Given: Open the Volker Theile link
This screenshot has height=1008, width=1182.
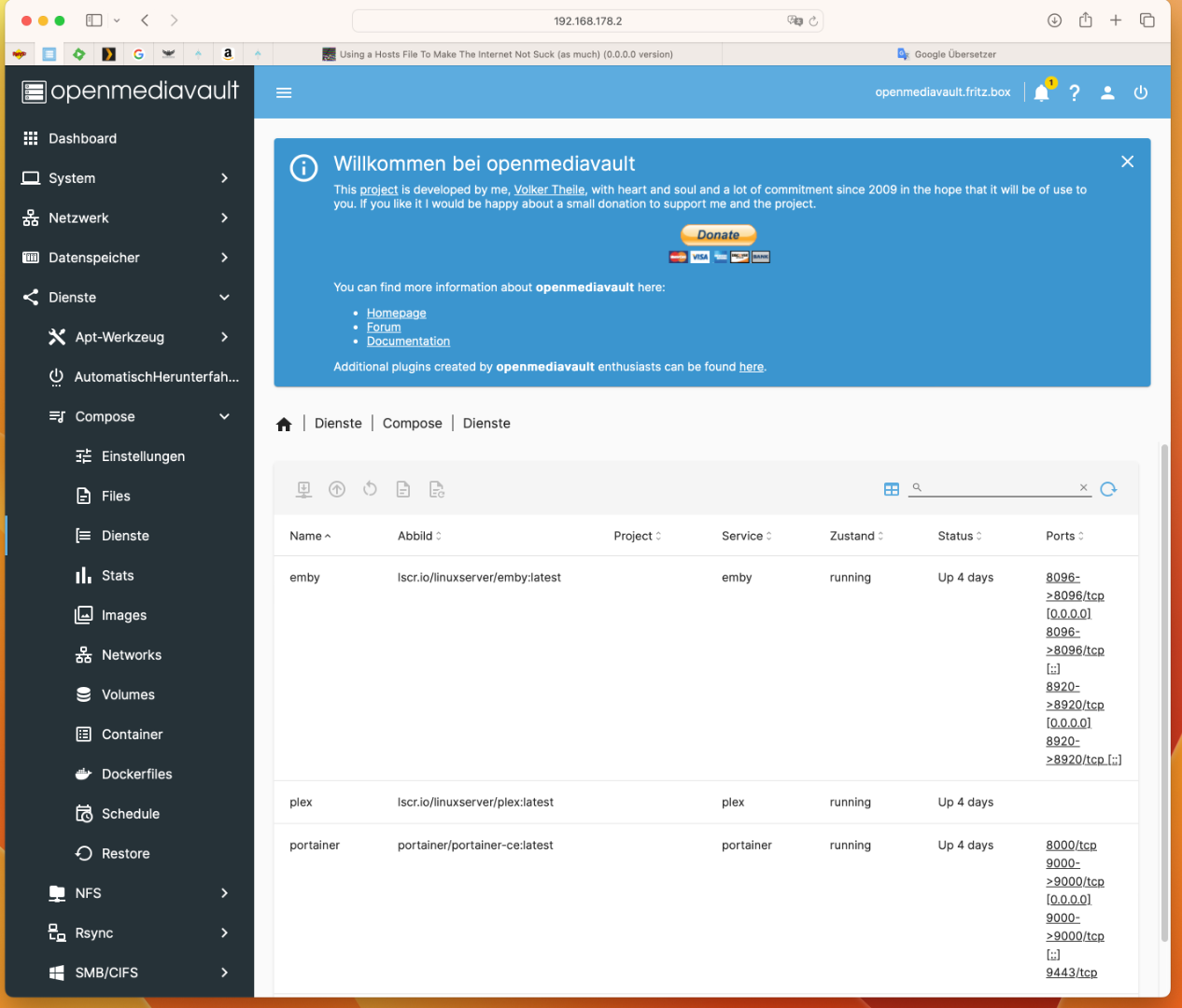Looking at the screenshot, I should (549, 189).
